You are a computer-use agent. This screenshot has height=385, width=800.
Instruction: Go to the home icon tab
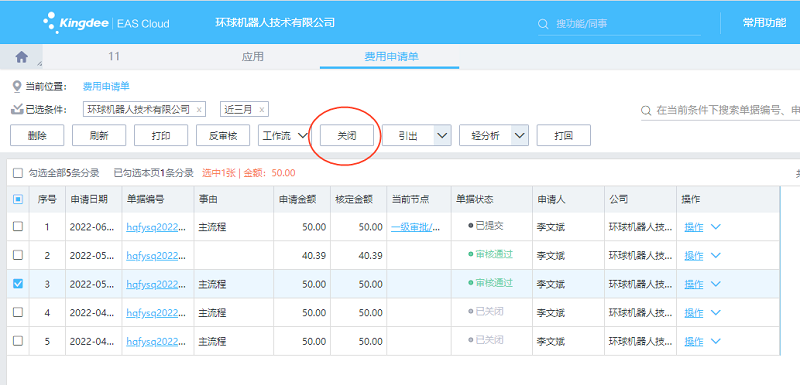(x=21, y=57)
